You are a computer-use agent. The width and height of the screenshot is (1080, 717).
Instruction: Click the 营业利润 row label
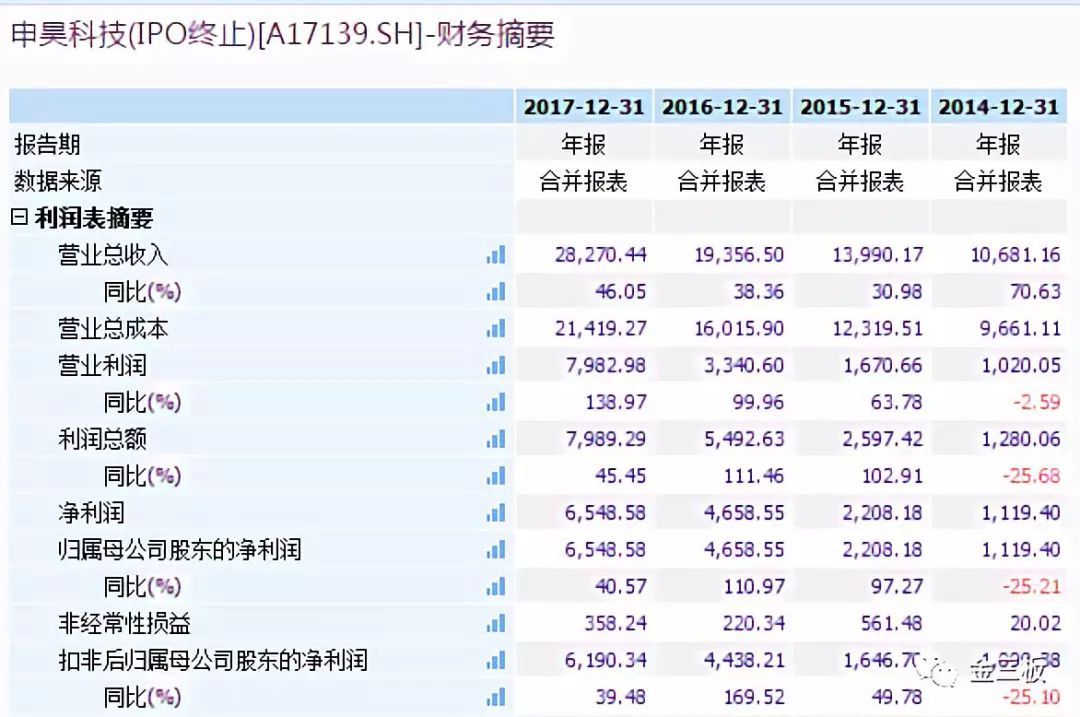point(102,365)
